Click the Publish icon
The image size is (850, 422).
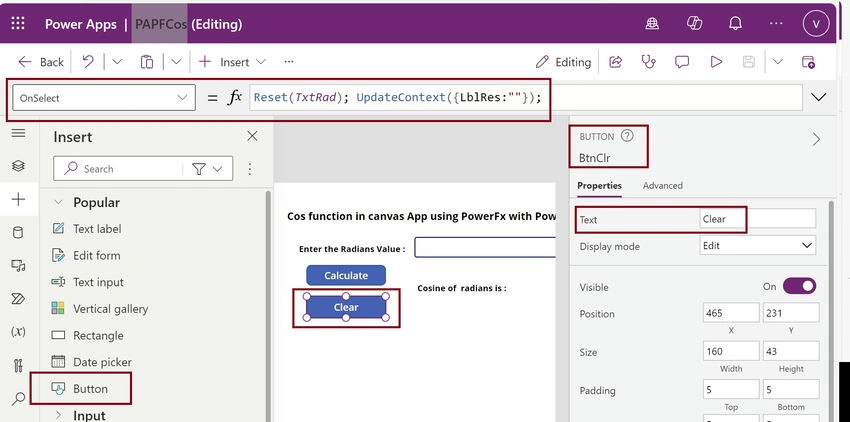[x=808, y=62]
